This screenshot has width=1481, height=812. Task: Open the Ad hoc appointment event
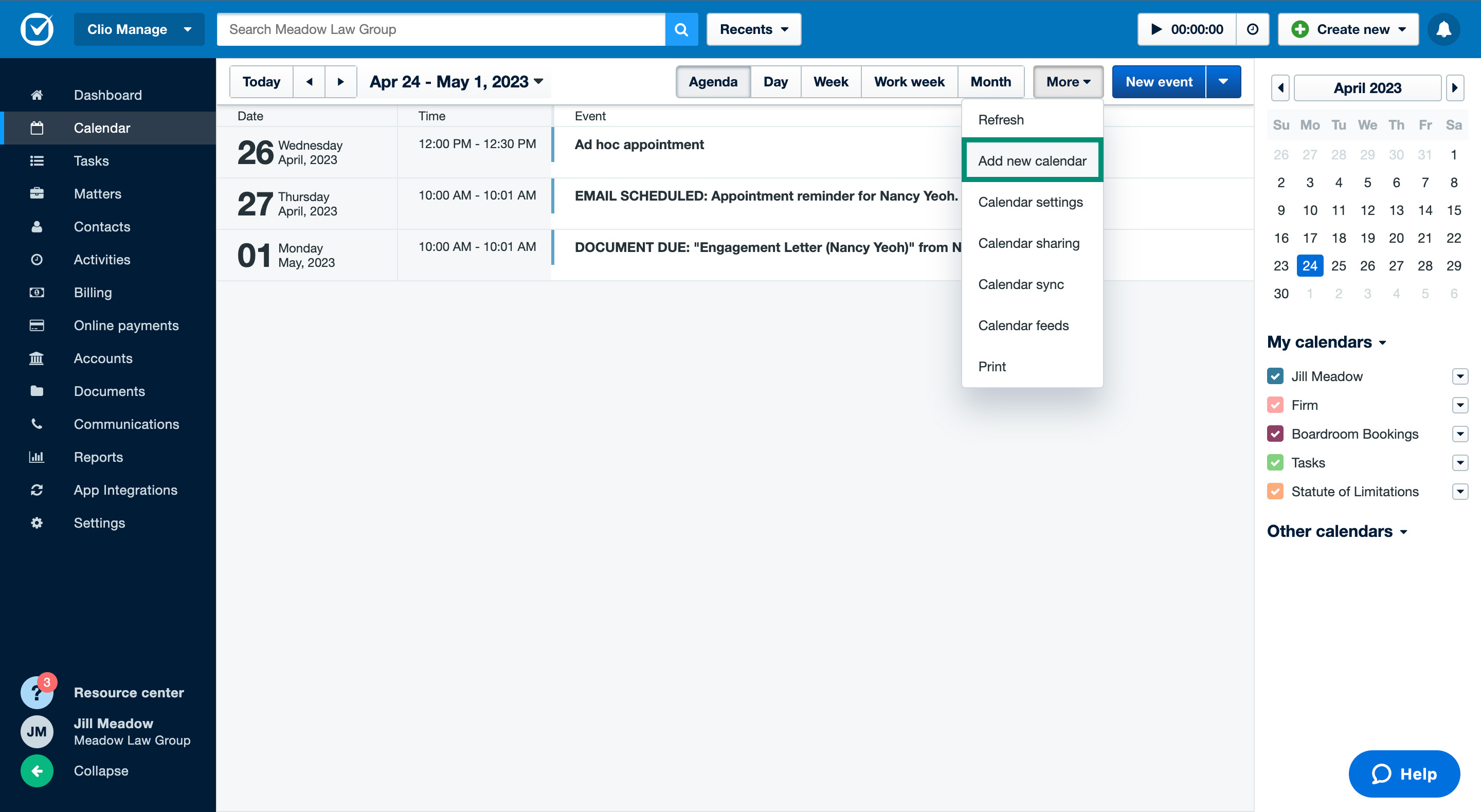click(x=639, y=145)
